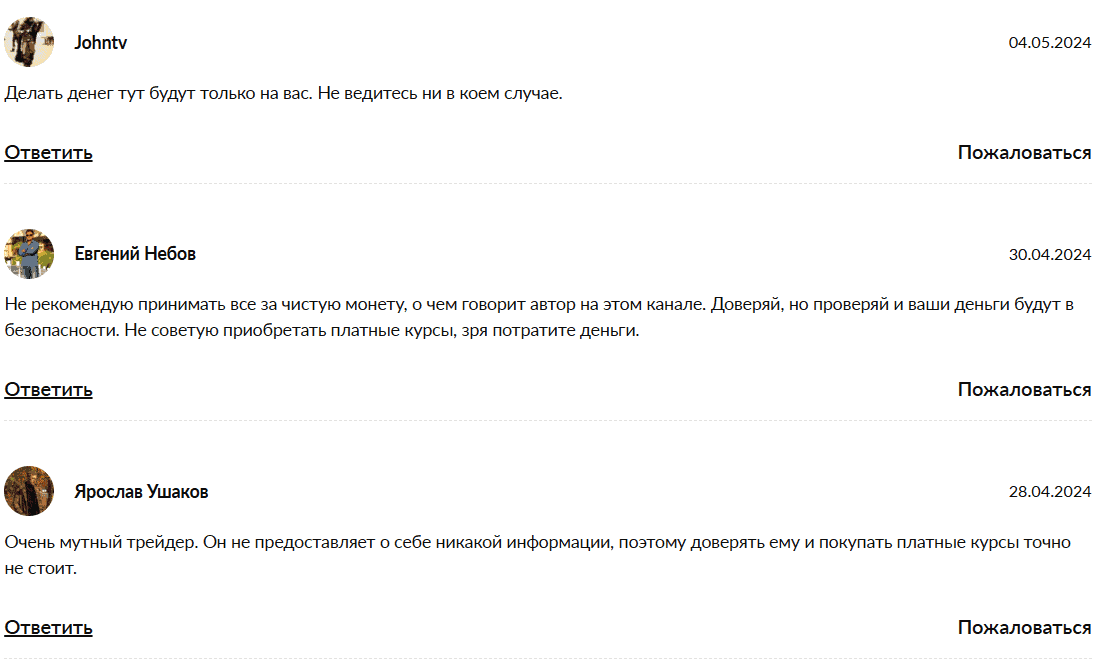Open the Ярослав Ушаков username

point(141,492)
